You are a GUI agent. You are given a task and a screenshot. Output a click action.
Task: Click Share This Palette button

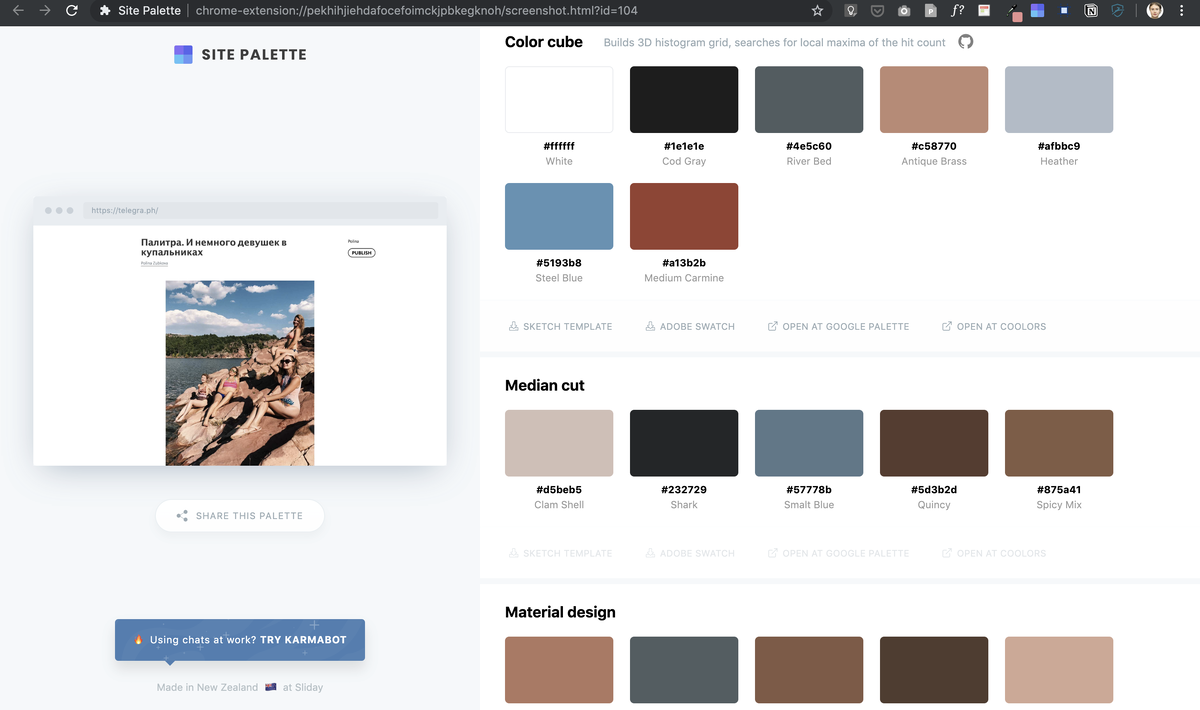click(x=240, y=516)
